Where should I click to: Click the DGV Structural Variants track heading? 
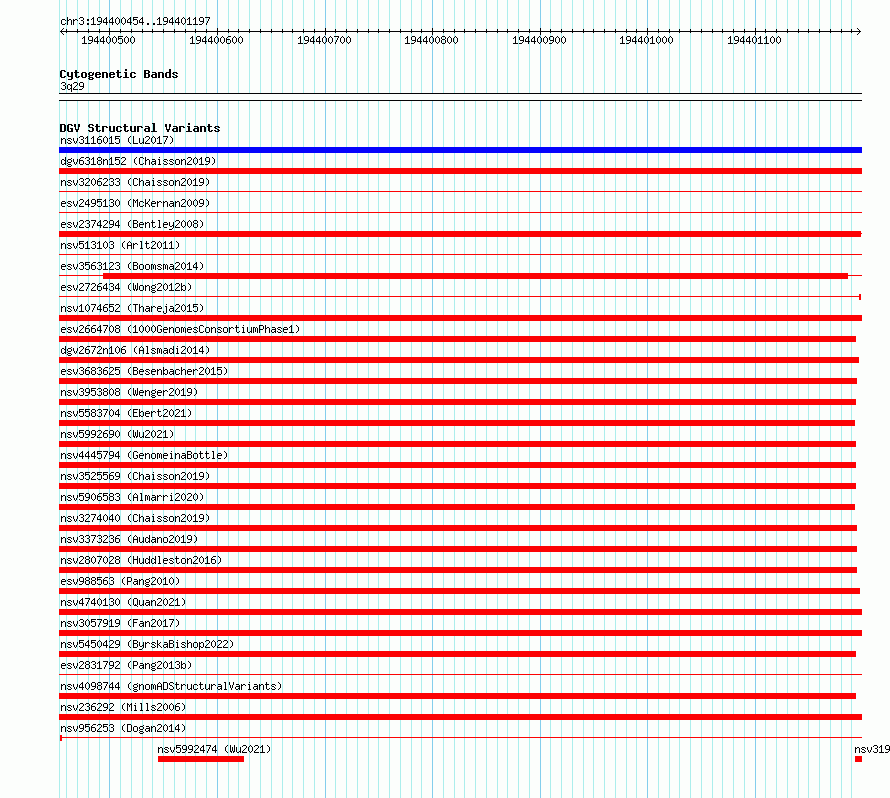[140, 128]
